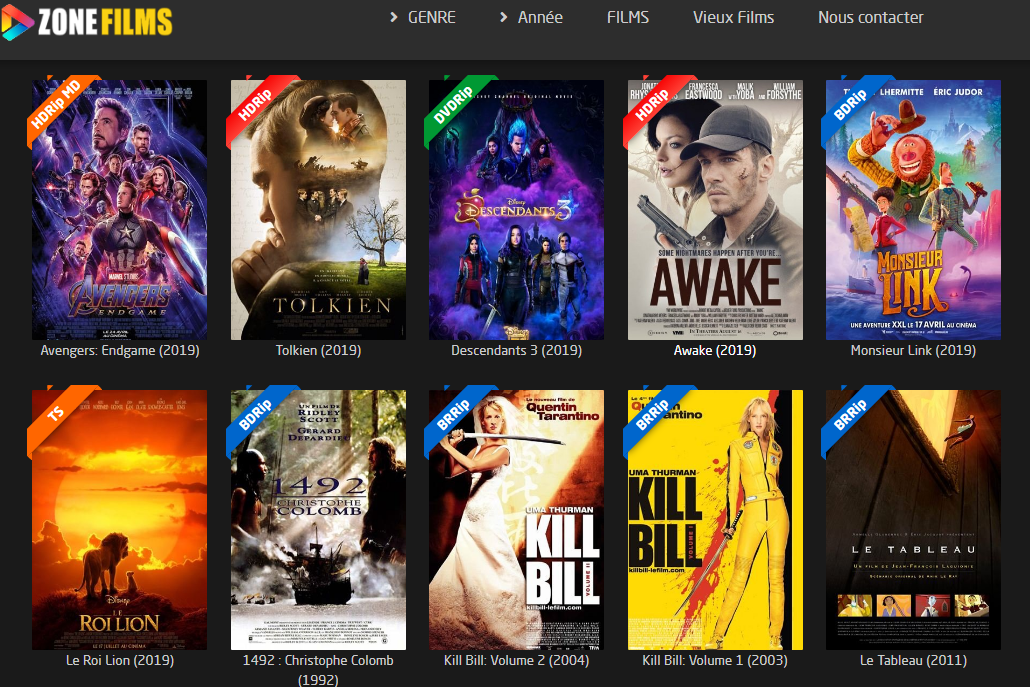
Task: Open the yellow Kill Bill Volume 1 poster
Action: pos(715,520)
